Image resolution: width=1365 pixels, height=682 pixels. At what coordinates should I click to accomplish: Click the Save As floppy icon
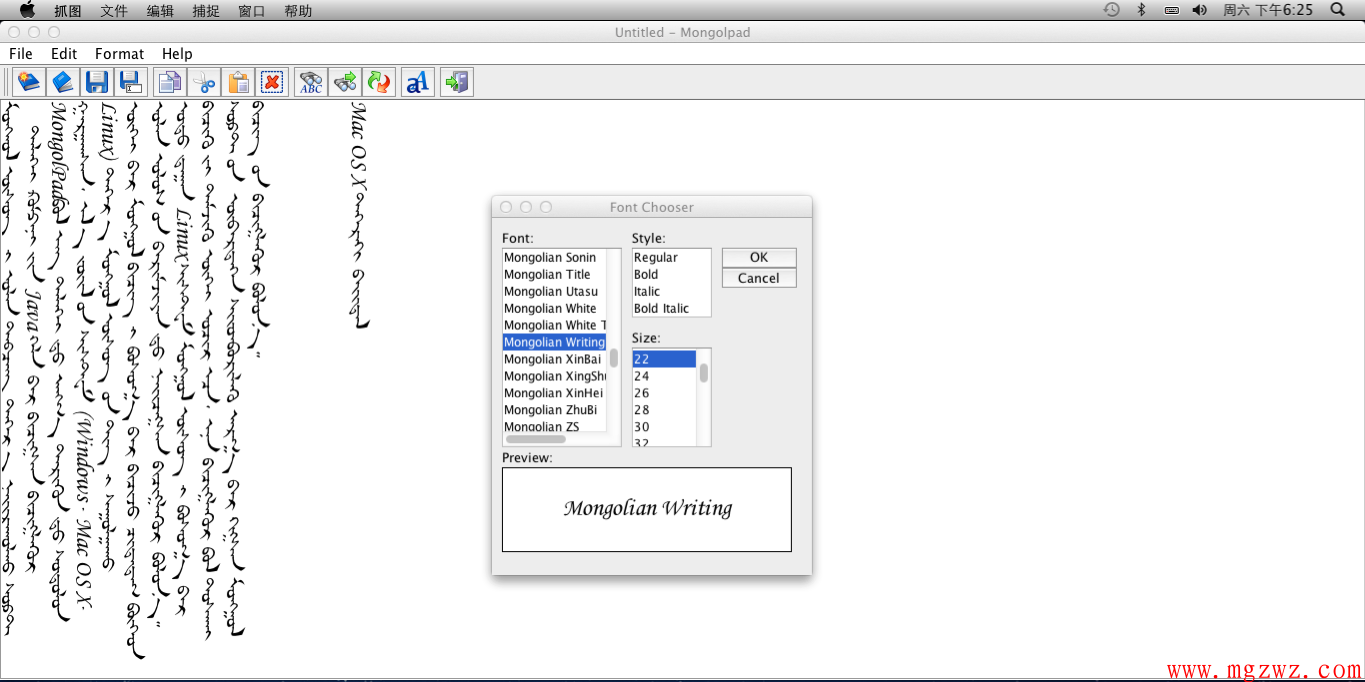[131, 82]
